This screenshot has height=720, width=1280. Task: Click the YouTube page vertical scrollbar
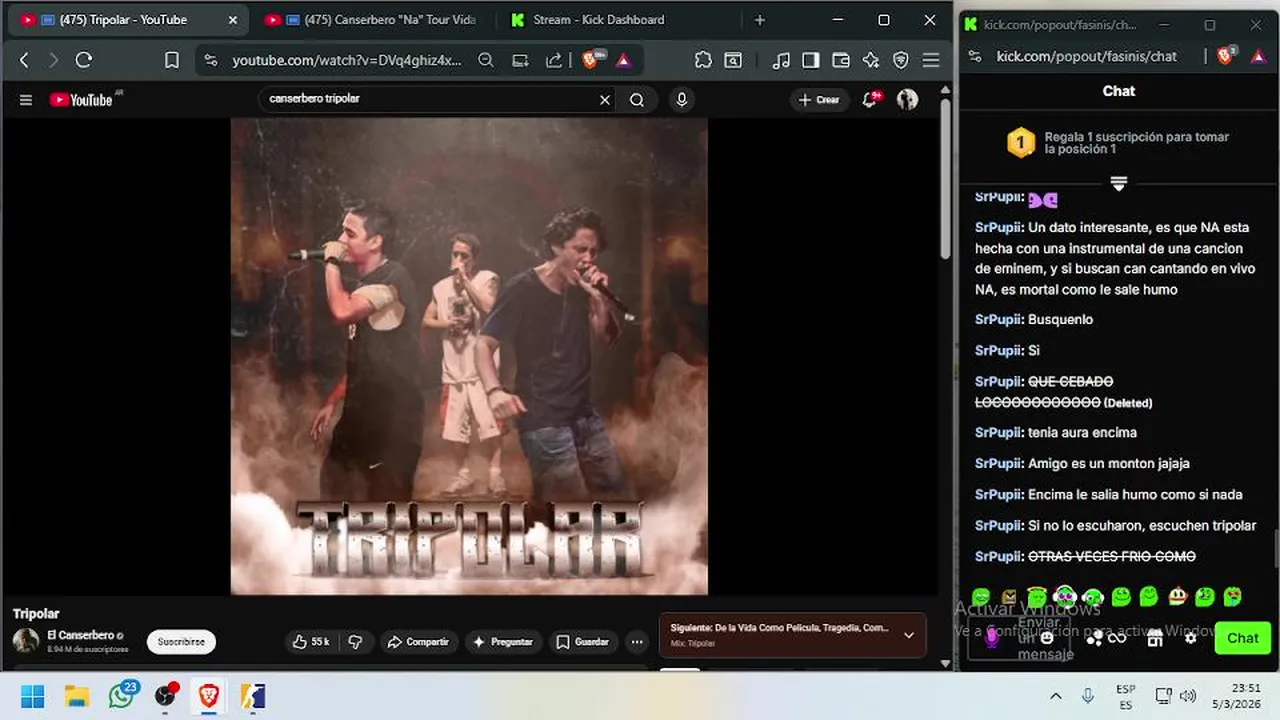pyautogui.click(x=946, y=178)
